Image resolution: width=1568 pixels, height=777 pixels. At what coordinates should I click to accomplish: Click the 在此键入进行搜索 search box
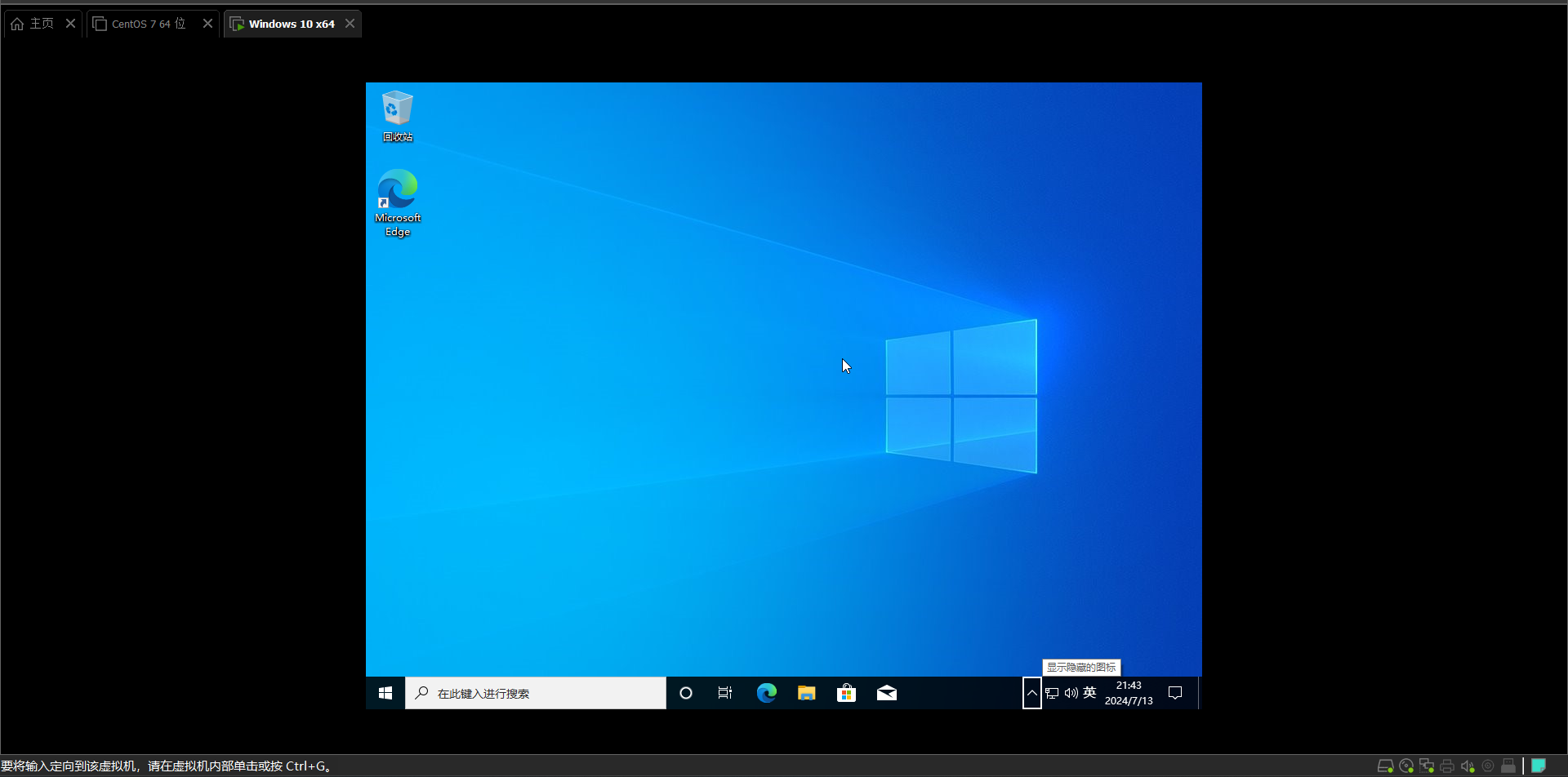536,693
